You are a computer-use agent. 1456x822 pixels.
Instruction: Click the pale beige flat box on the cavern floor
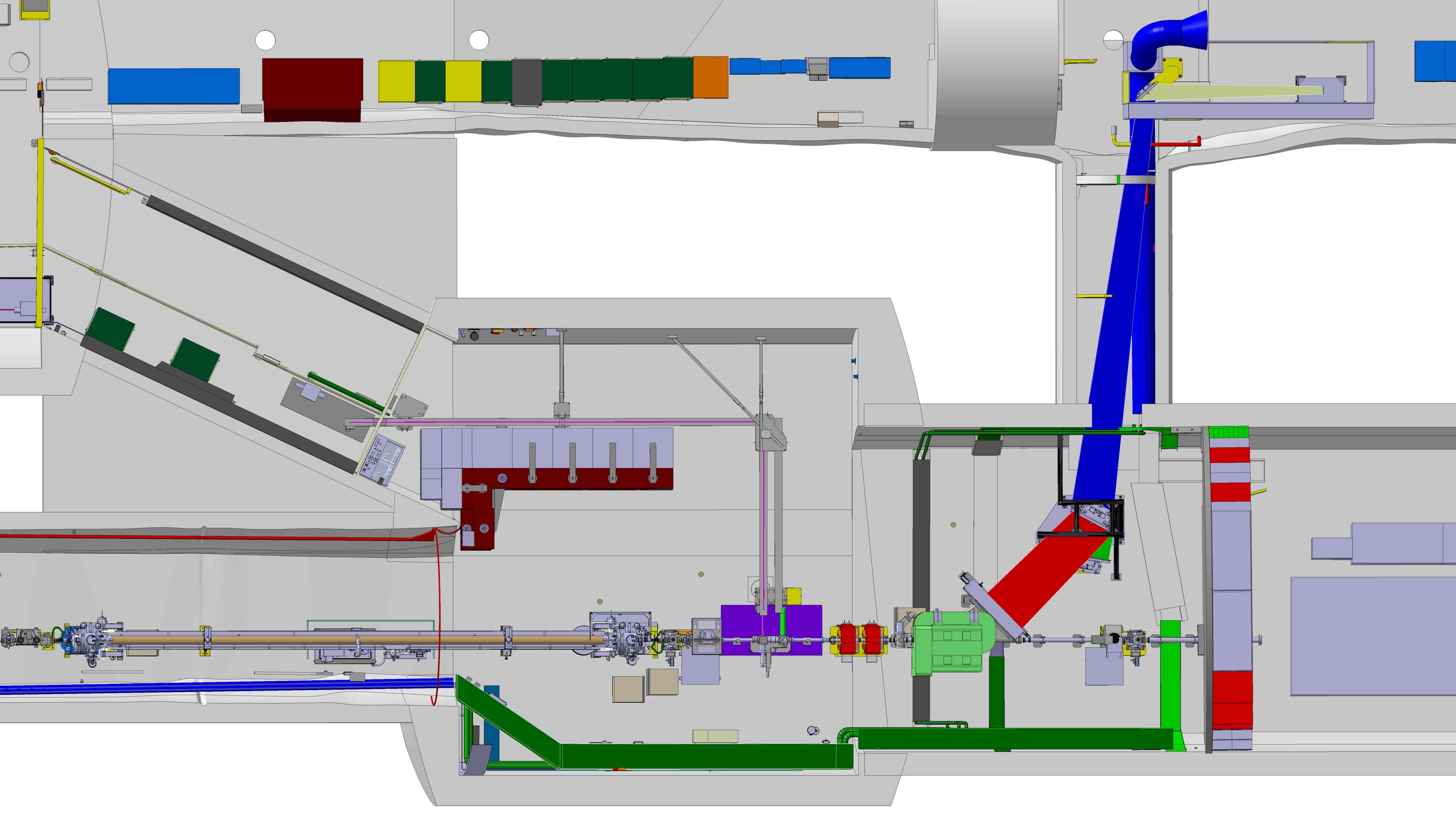[715, 736]
